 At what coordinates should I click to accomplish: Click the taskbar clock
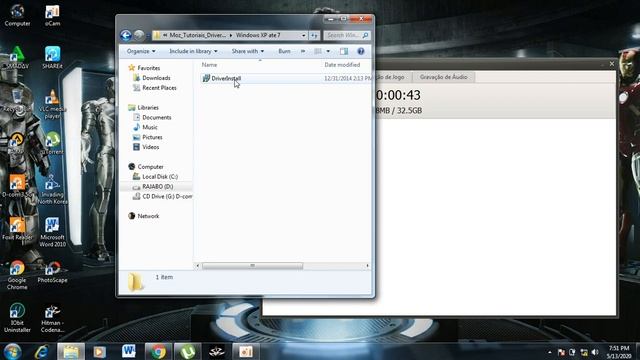pos(619,352)
